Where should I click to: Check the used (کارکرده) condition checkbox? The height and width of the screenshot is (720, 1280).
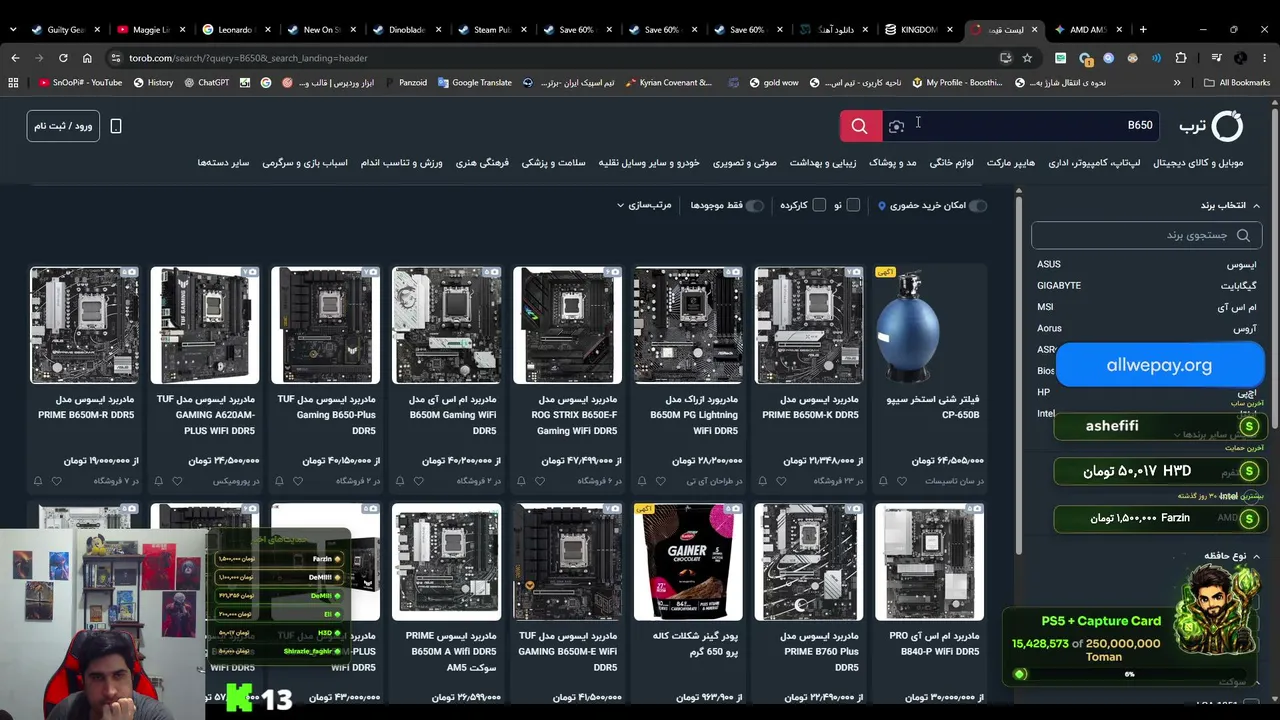[819, 205]
